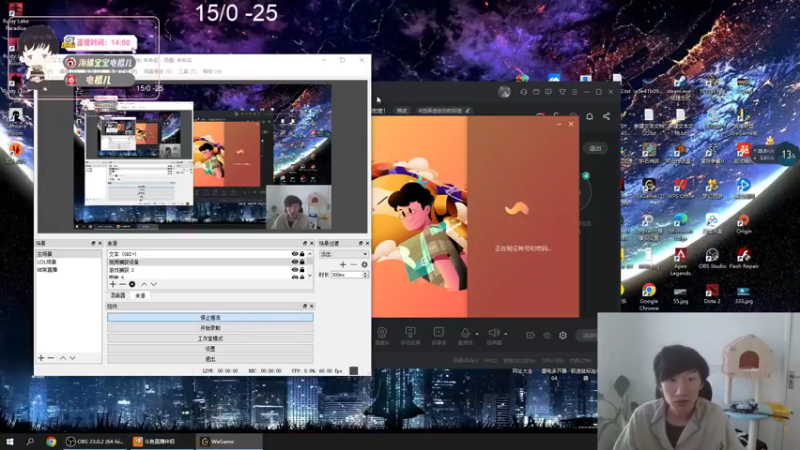
Task: Expand speaker options arrow in streaming app
Action: click(x=506, y=334)
